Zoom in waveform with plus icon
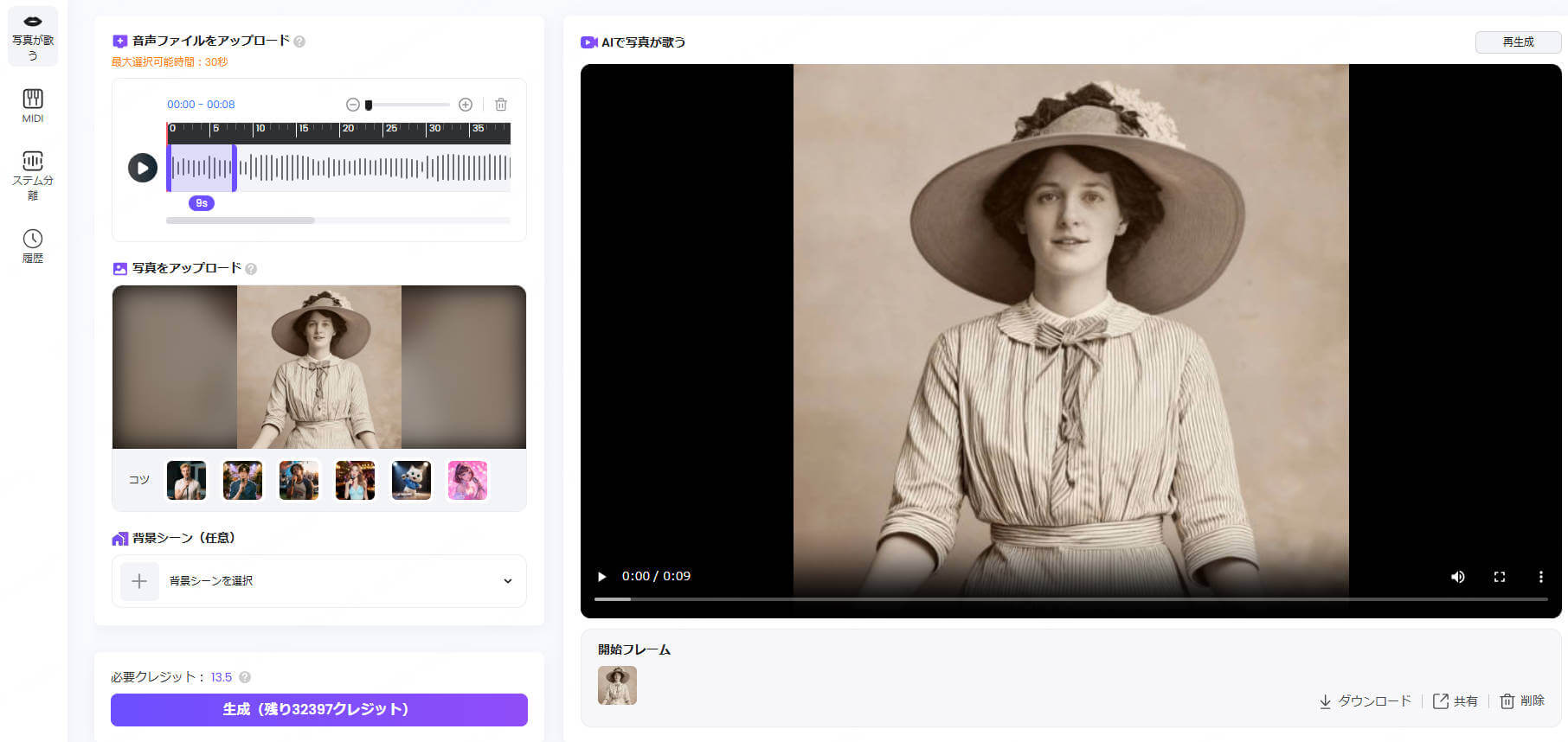Screen dimensions: 1568x742 (466, 105)
